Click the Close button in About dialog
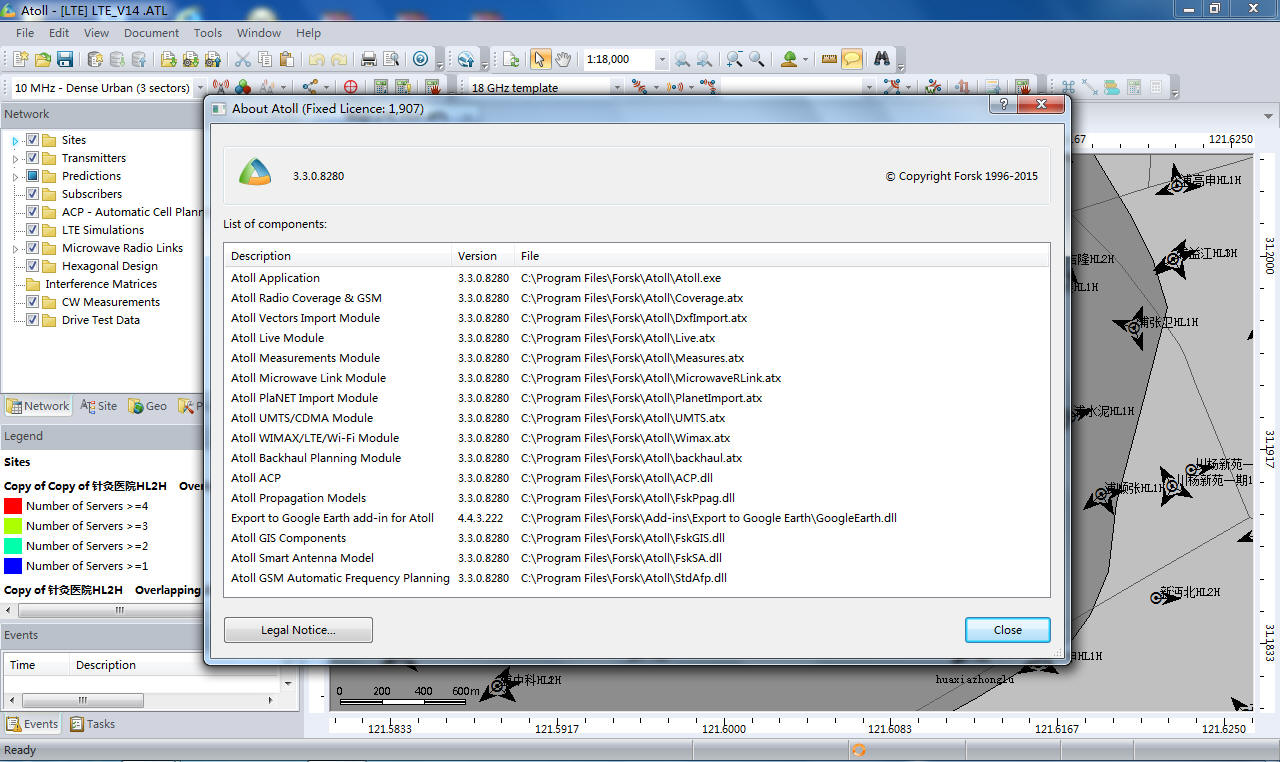1280x762 pixels. [1008, 630]
